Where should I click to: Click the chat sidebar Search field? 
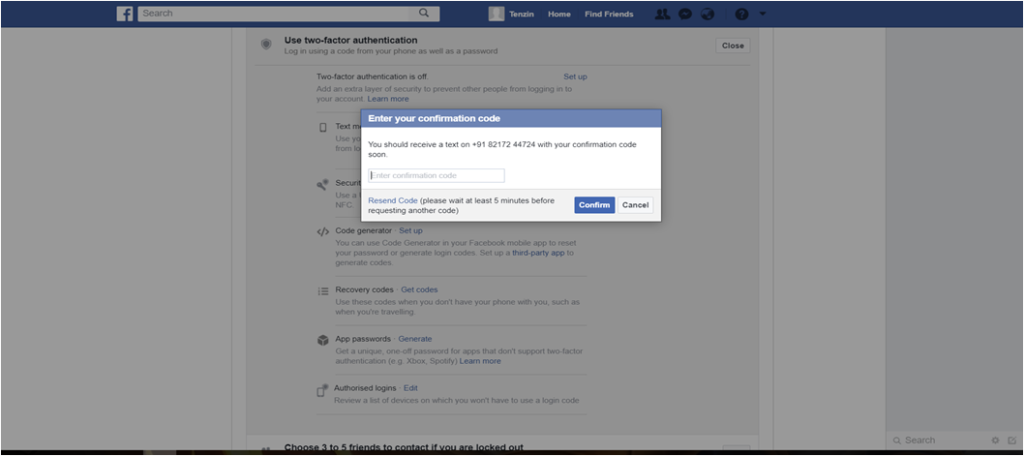[940, 440]
